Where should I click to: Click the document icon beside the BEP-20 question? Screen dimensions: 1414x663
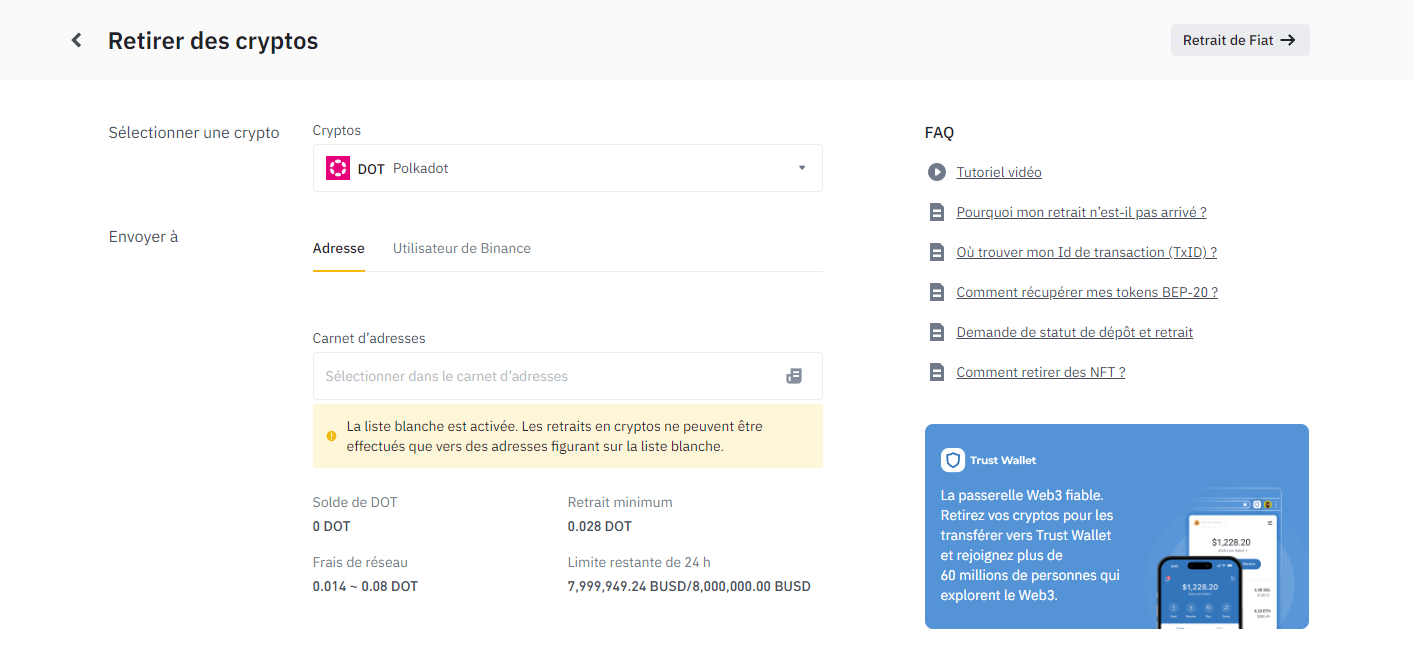[936, 292]
